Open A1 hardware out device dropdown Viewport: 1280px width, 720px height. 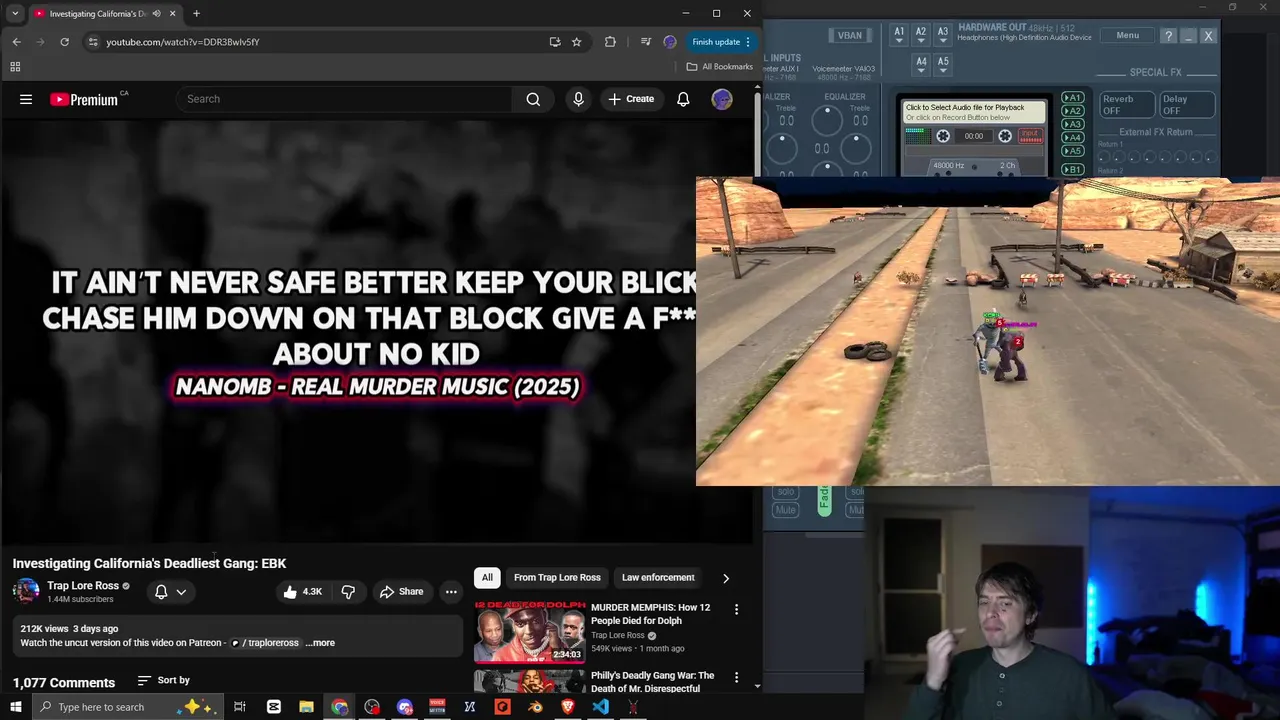pos(899,36)
